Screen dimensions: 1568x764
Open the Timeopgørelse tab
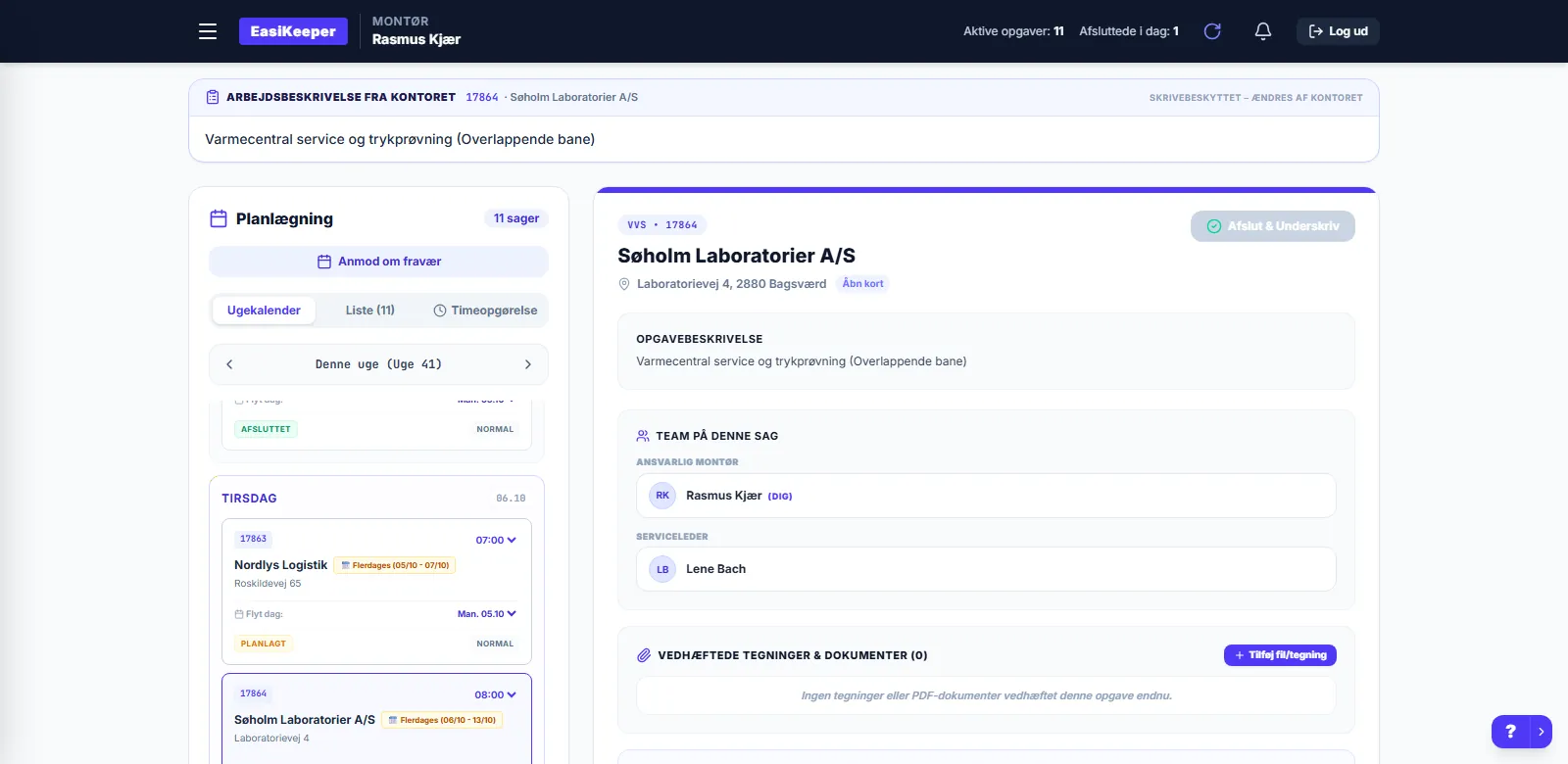click(x=485, y=310)
